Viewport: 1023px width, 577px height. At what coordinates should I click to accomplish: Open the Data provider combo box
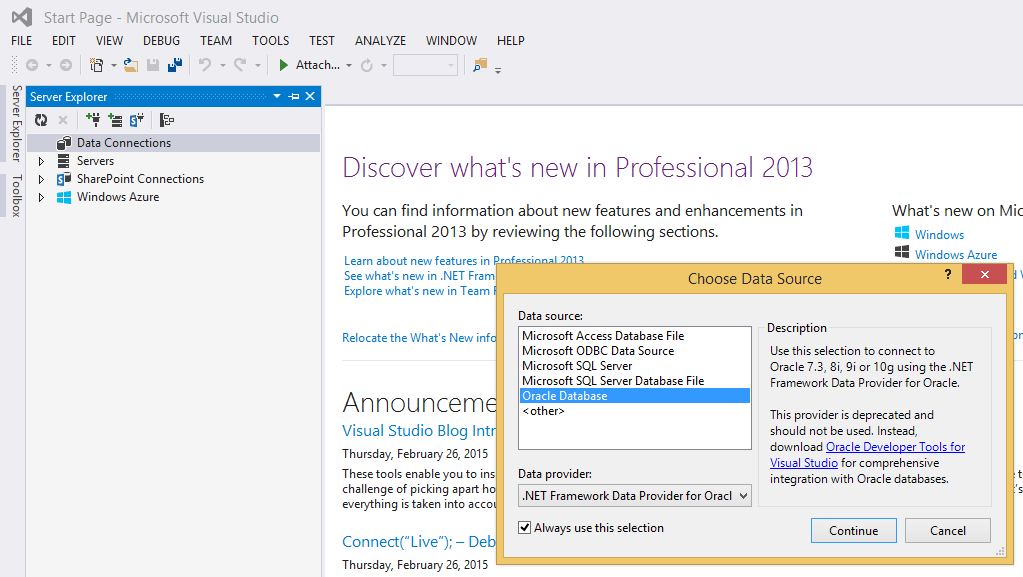(635, 495)
